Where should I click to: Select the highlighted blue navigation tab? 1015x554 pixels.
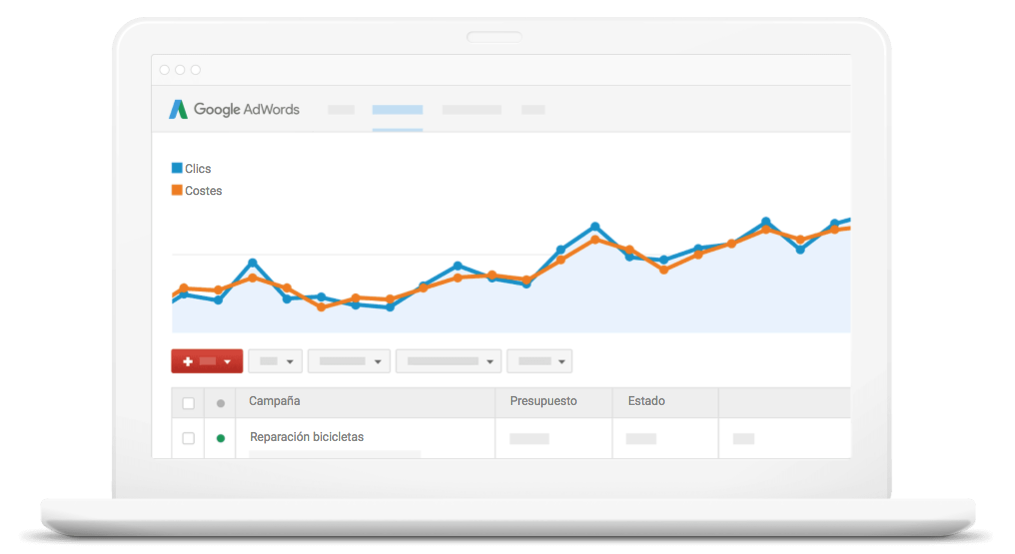tap(397, 110)
